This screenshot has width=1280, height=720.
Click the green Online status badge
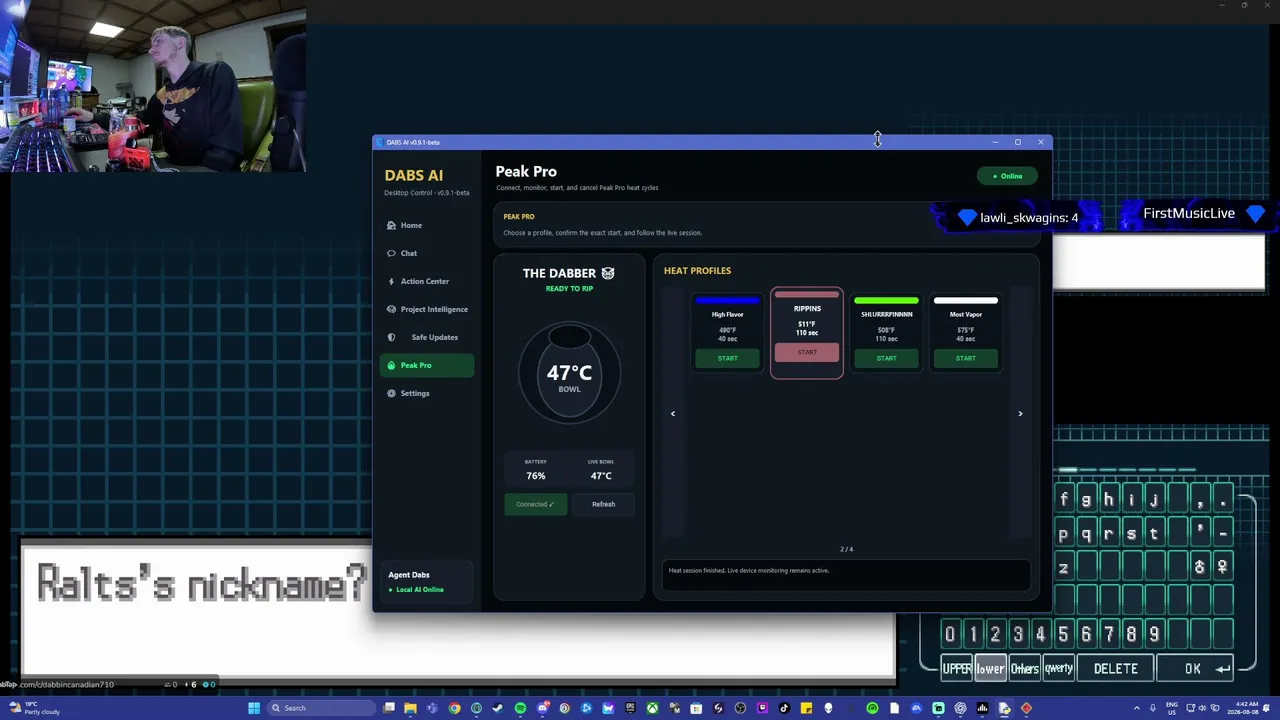click(x=1007, y=176)
